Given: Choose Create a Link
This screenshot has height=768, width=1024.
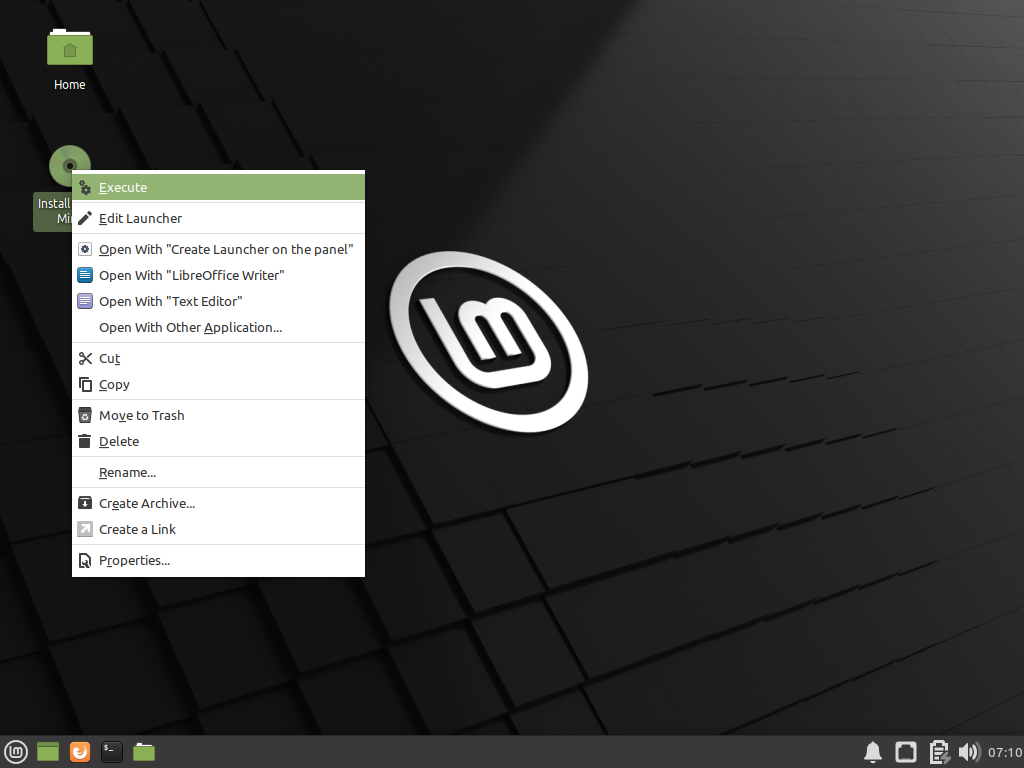Looking at the screenshot, I should tap(218, 530).
